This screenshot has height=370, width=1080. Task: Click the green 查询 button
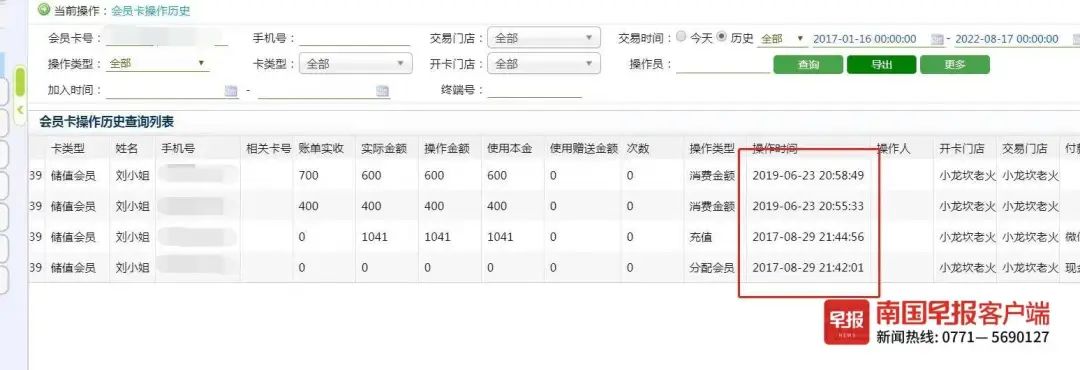pyautogui.click(x=808, y=65)
